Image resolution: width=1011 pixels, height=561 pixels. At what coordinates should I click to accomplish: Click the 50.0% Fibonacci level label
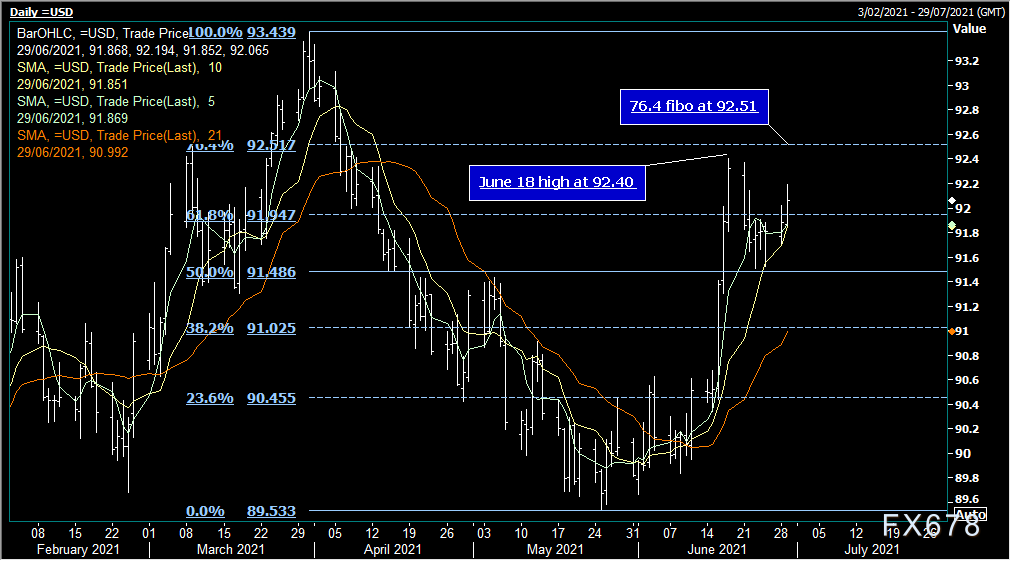click(x=209, y=272)
